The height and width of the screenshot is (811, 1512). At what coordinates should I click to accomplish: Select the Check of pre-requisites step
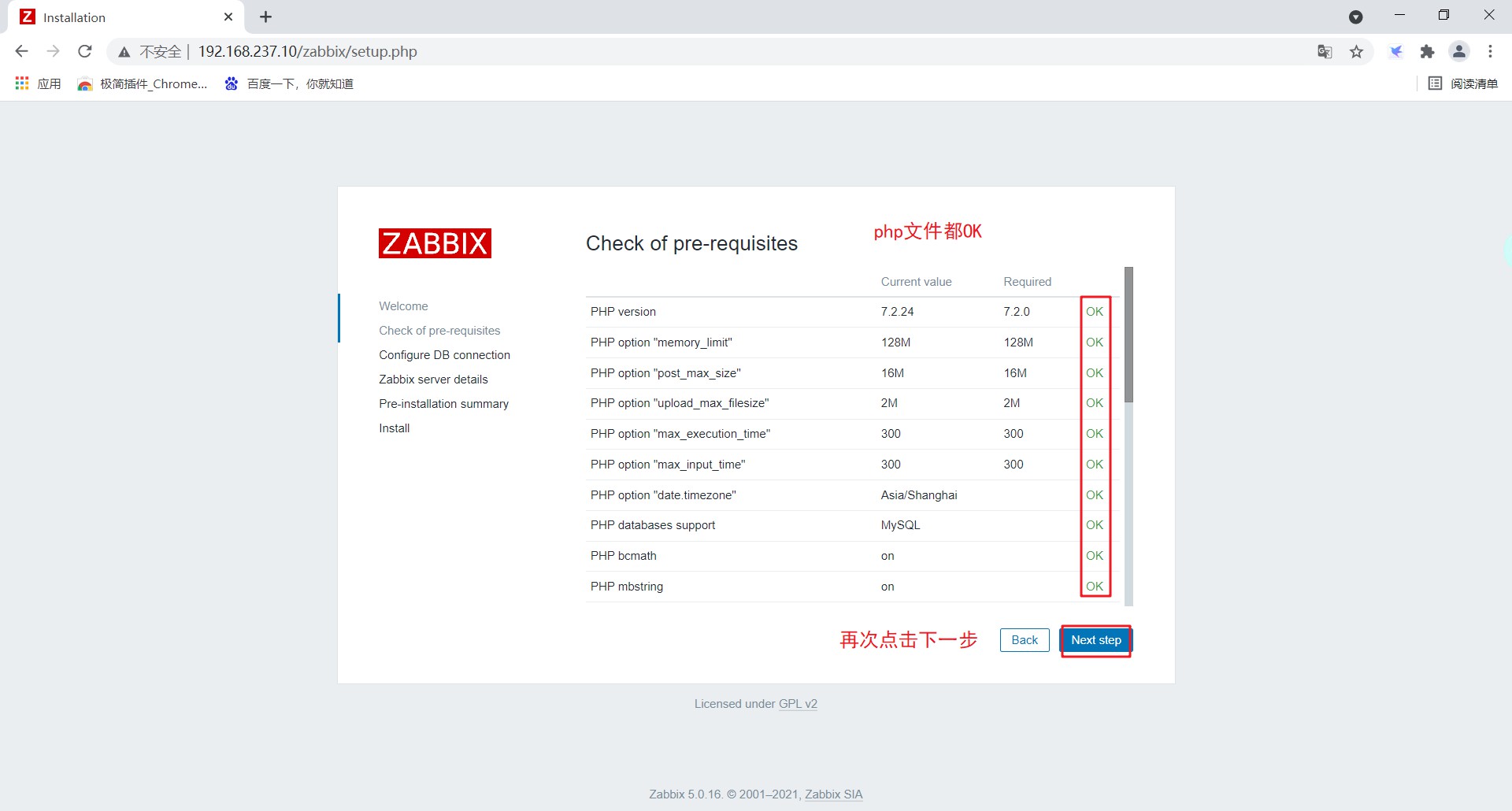(439, 331)
